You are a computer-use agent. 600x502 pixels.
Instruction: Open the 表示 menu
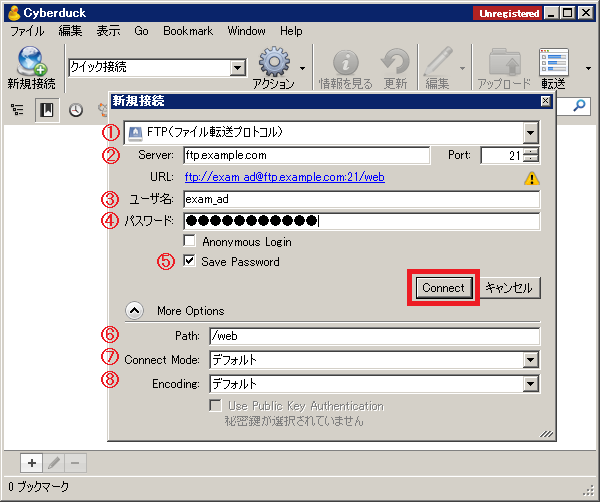(108, 31)
